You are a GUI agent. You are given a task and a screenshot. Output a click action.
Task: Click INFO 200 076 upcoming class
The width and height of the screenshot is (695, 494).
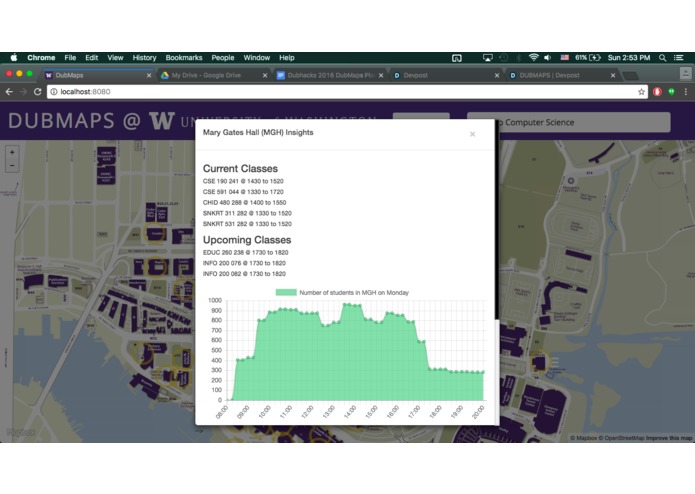[x=244, y=263]
